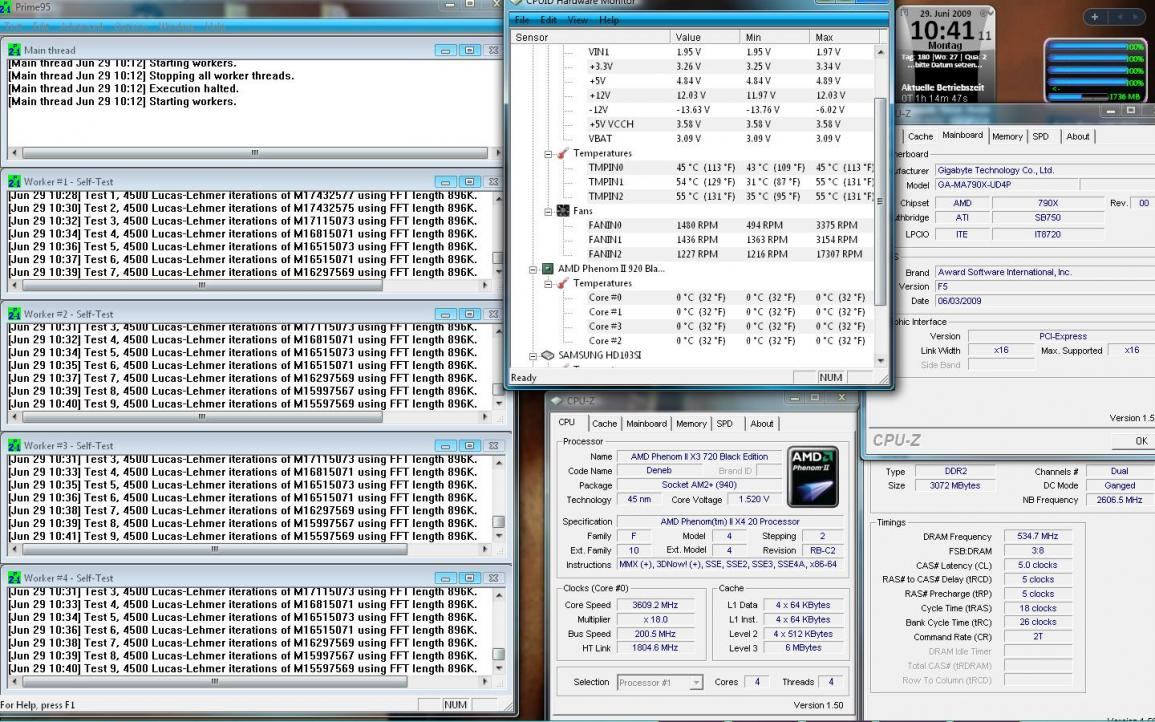Click the horizontal scrollbar in the Main thread window
This screenshot has width=1155, height=722.
point(255,153)
